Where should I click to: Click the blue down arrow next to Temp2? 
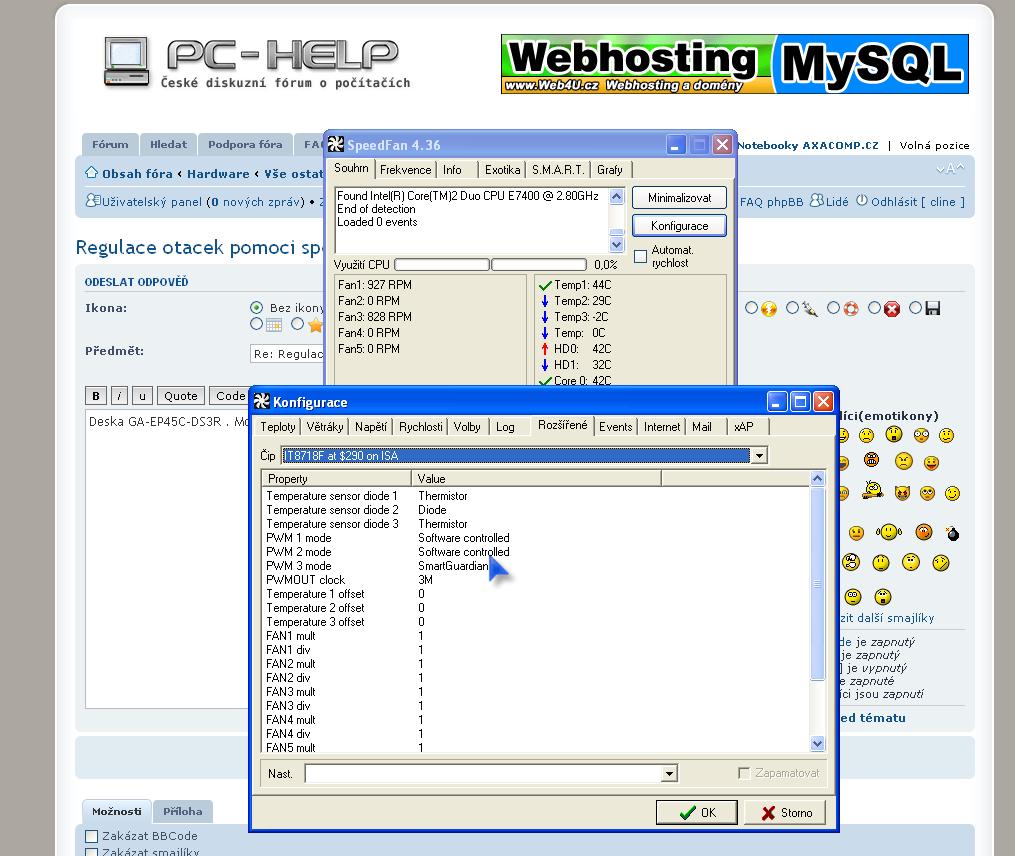click(544, 301)
